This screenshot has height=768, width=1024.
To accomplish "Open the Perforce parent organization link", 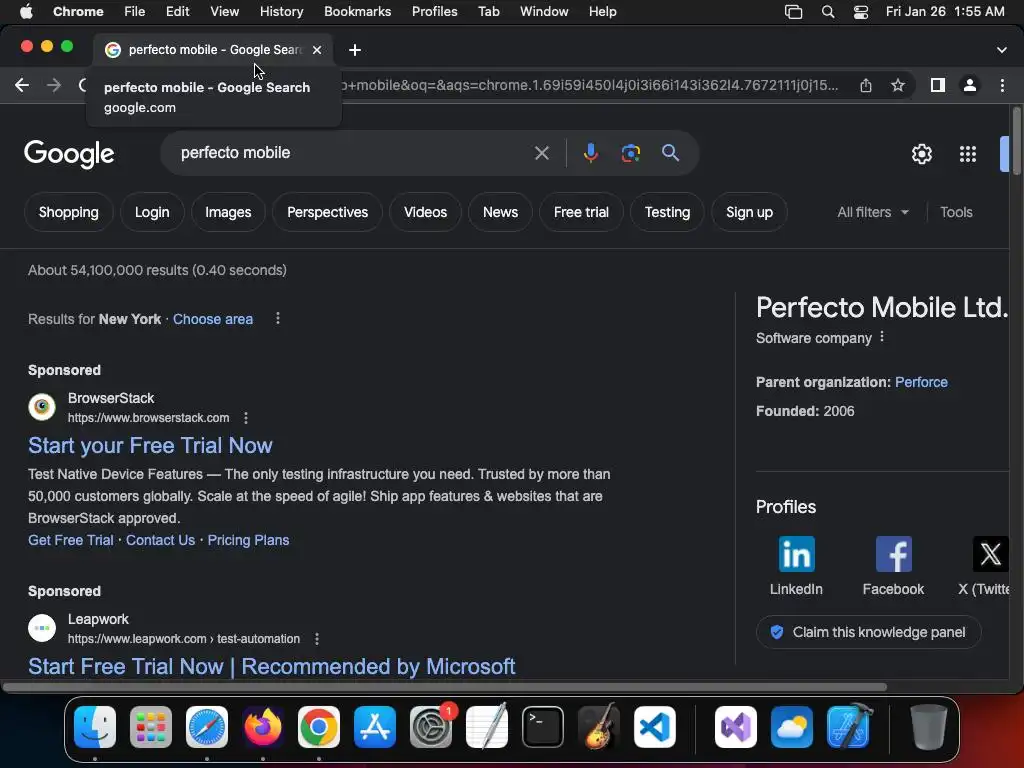I will click(x=921, y=382).
